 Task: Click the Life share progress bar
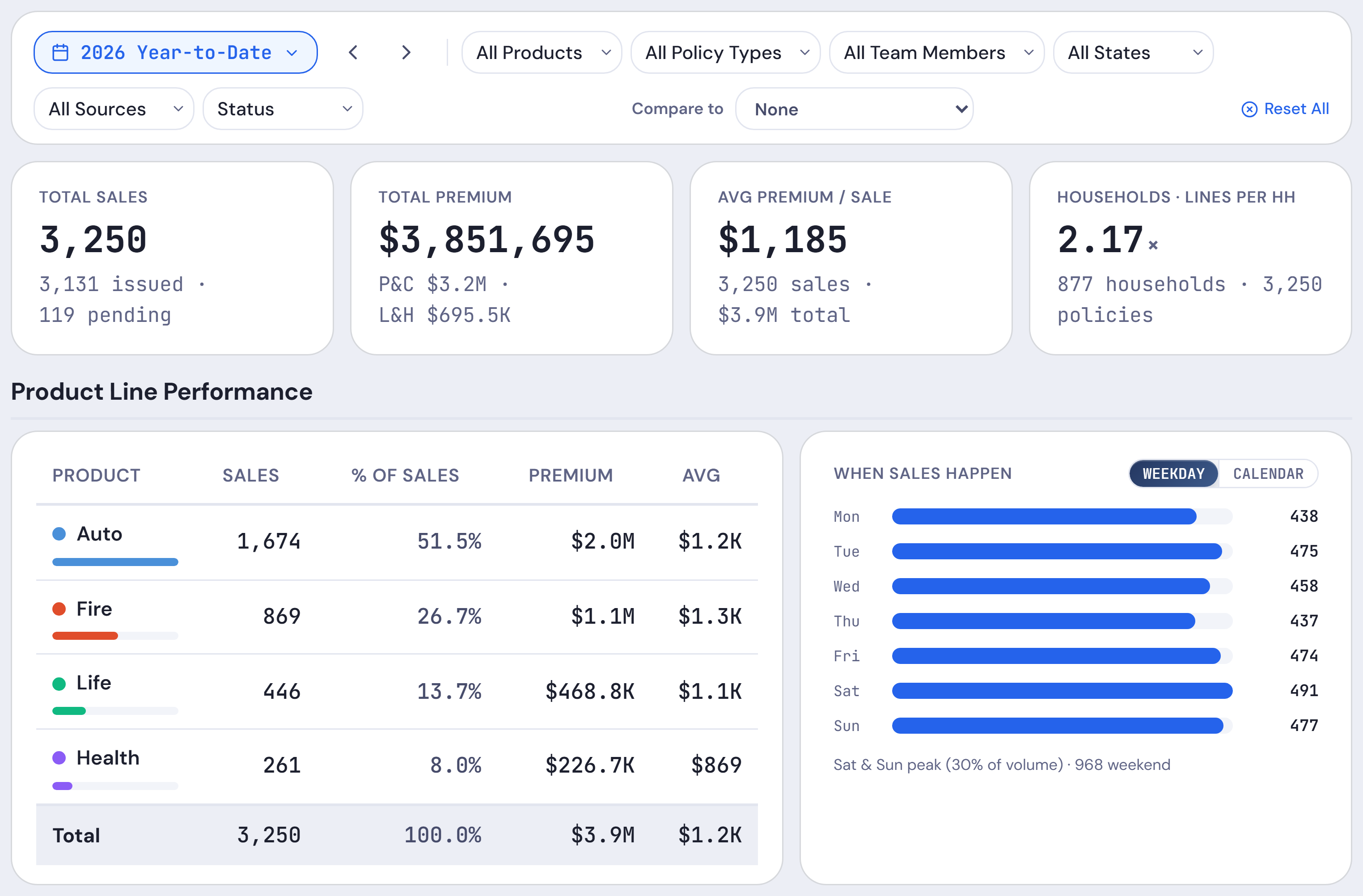coord(115,711)
